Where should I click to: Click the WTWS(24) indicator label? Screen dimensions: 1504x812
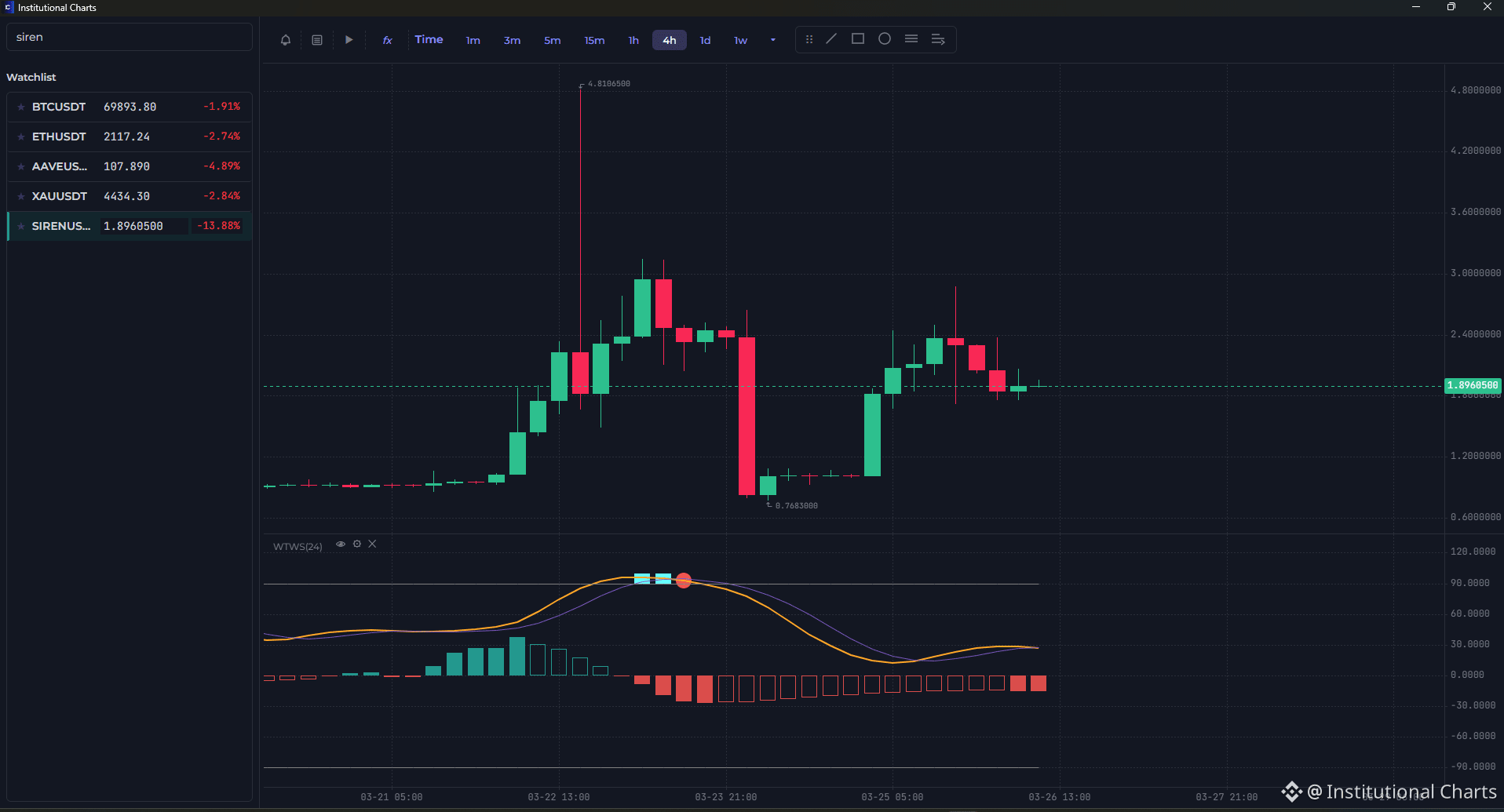pos(298,546)
